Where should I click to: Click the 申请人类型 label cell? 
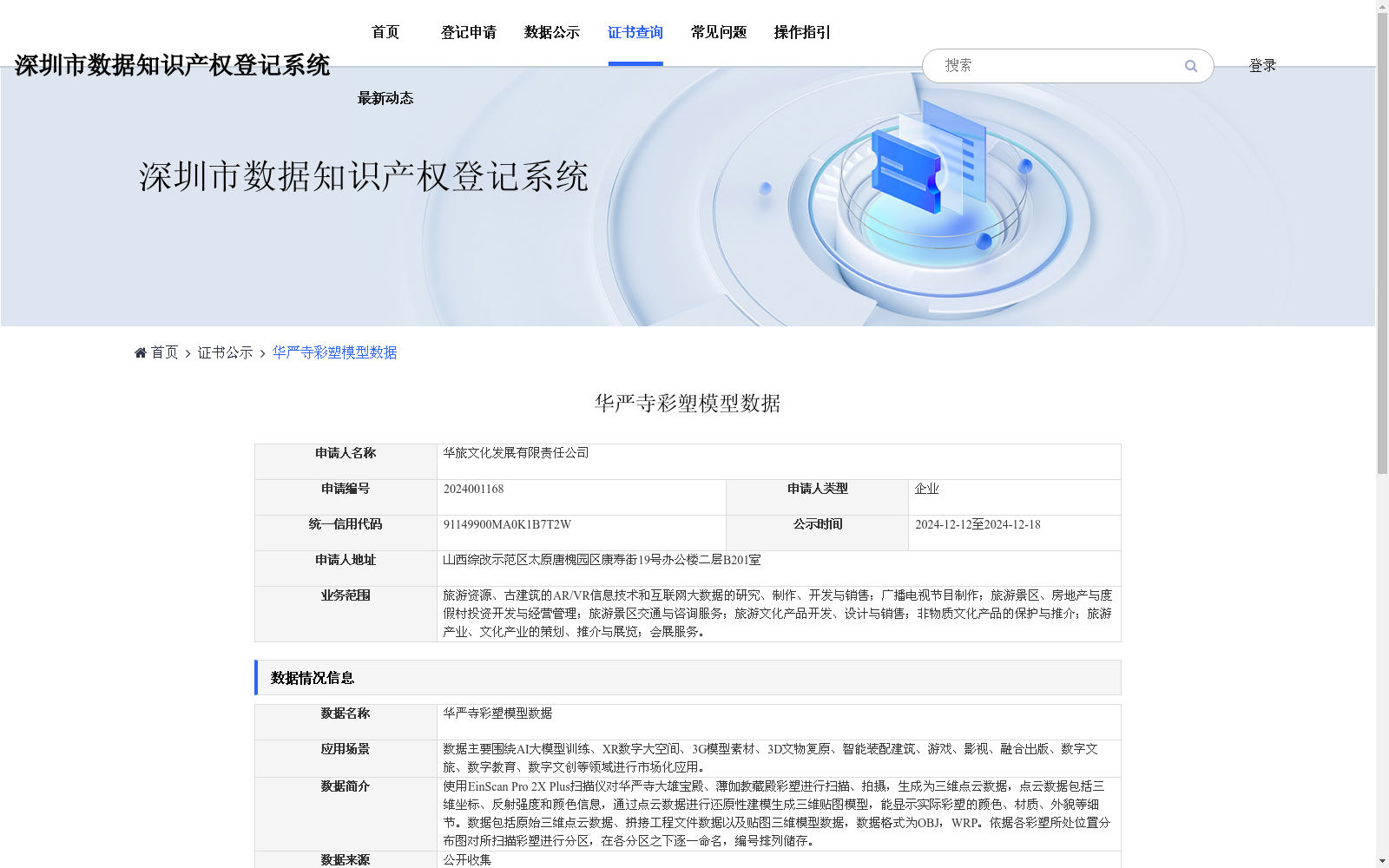pos(817,497)
